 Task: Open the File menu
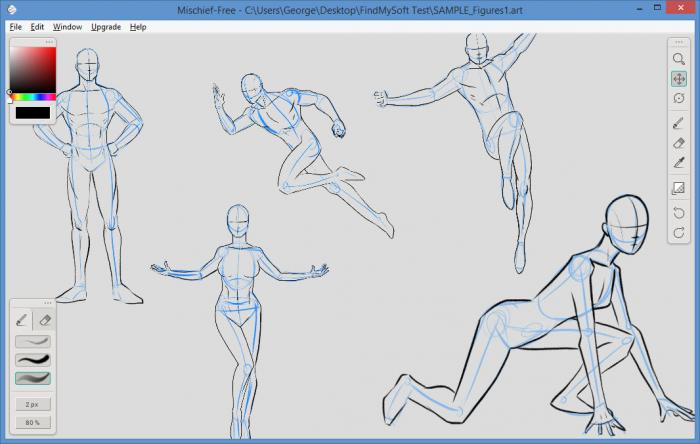[x=16, y=27]
